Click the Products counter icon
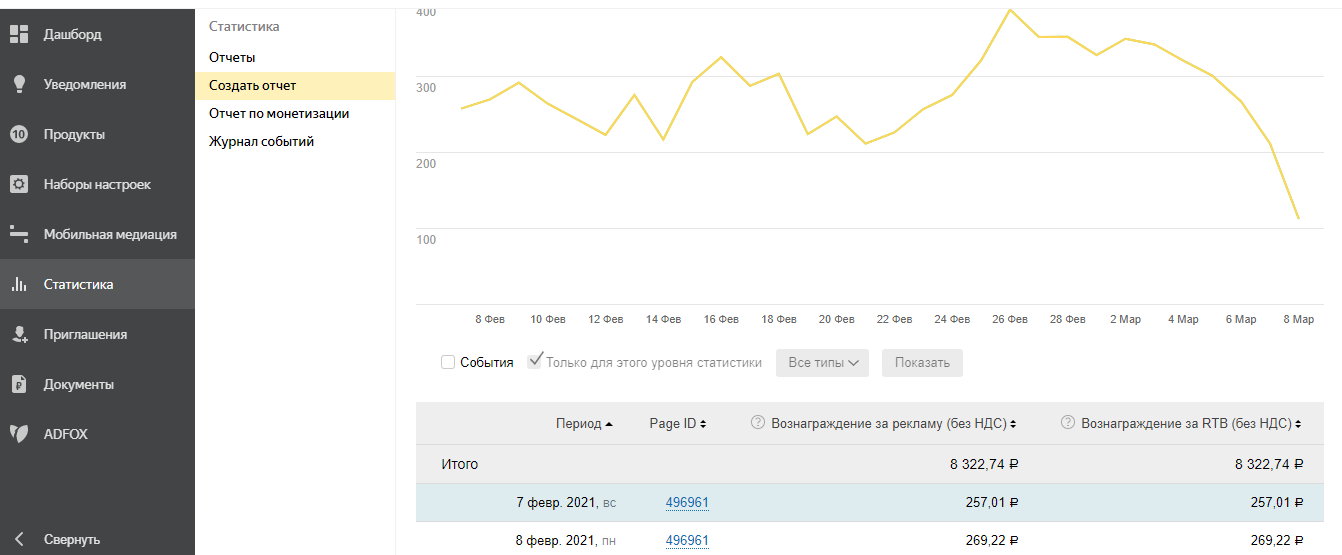This screenshot has height=555, width=1342. pos(18,134)
